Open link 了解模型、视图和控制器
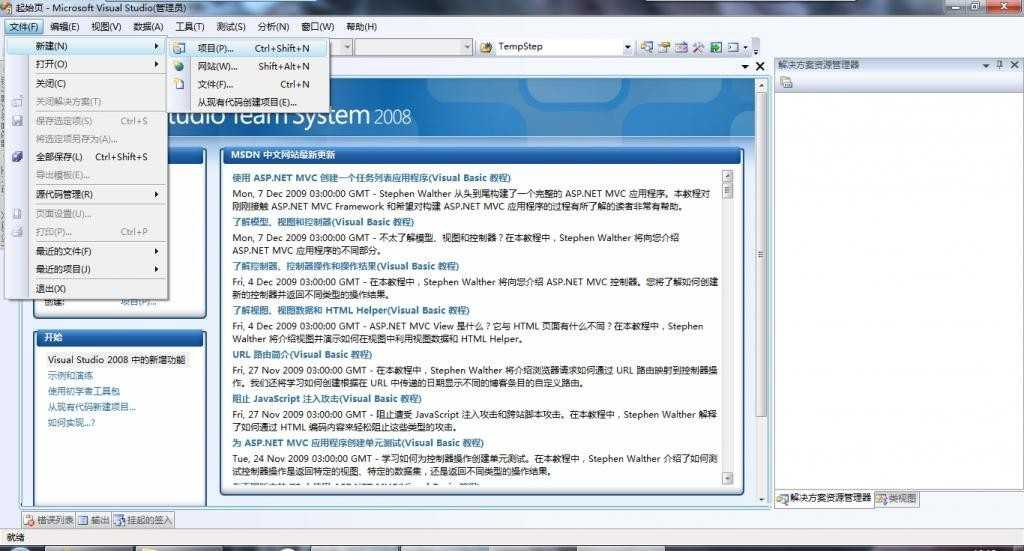 tap(323, 222)
